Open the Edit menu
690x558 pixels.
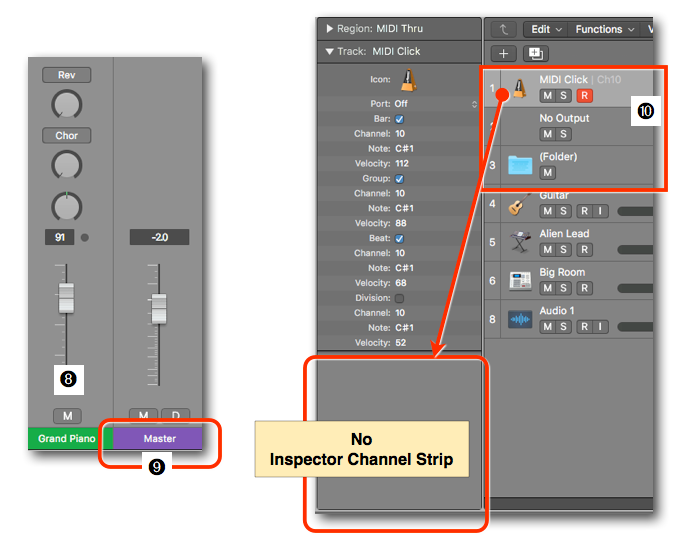[x=546, y=30]
